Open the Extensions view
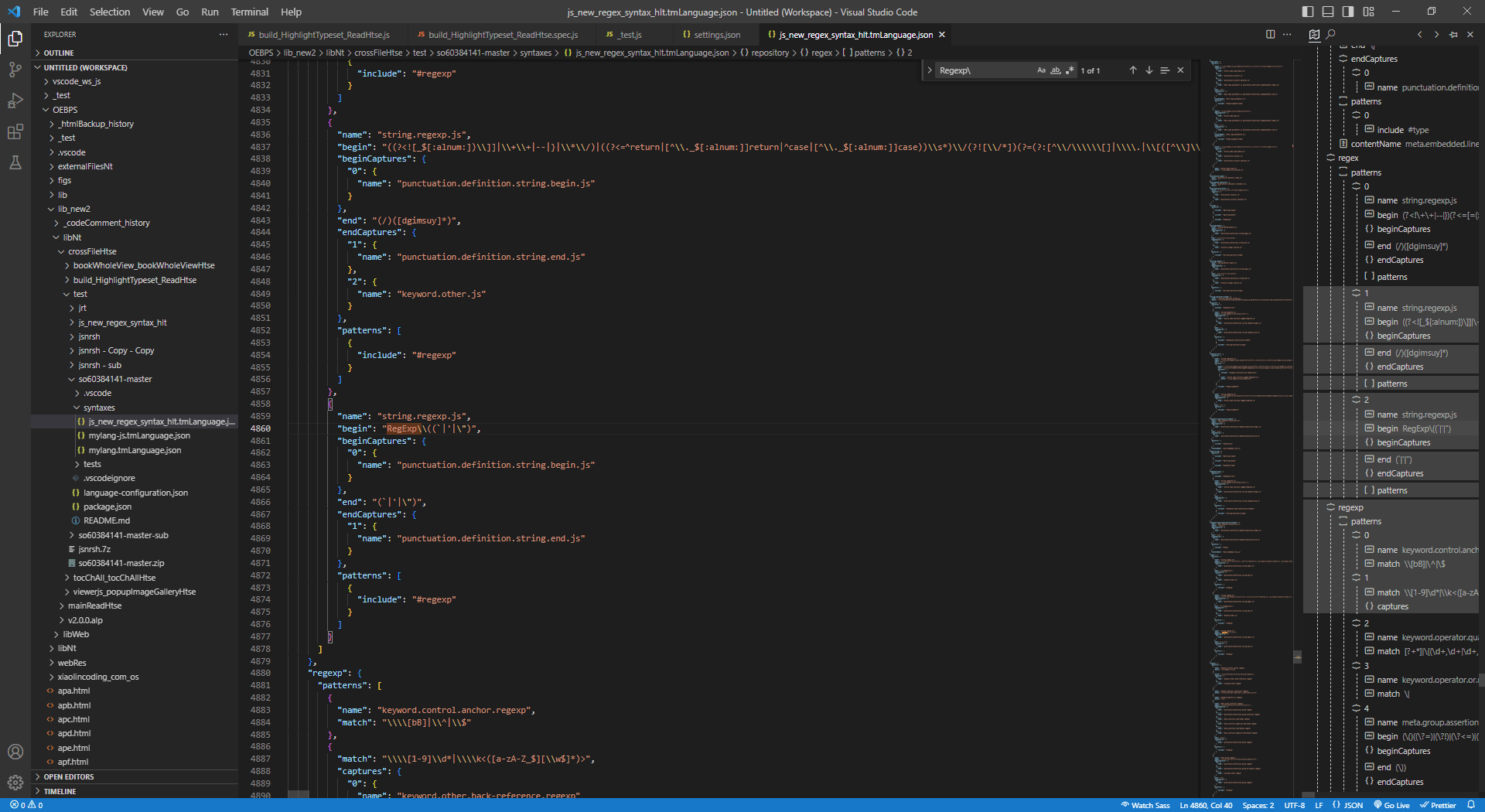Viewport: 1485px width, 812px height. 15,131
